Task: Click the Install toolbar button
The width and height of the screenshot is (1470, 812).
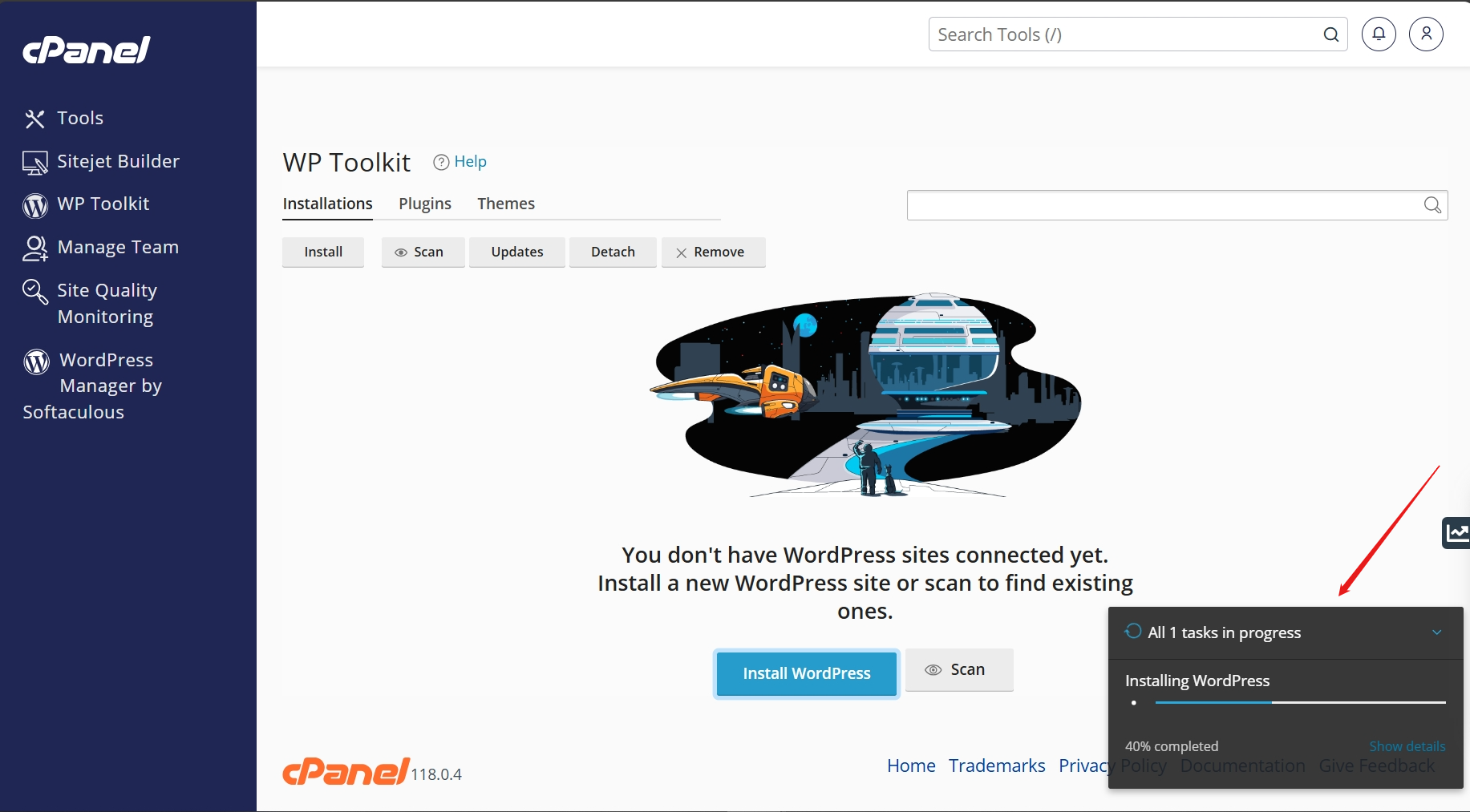Action: [323, 252]
